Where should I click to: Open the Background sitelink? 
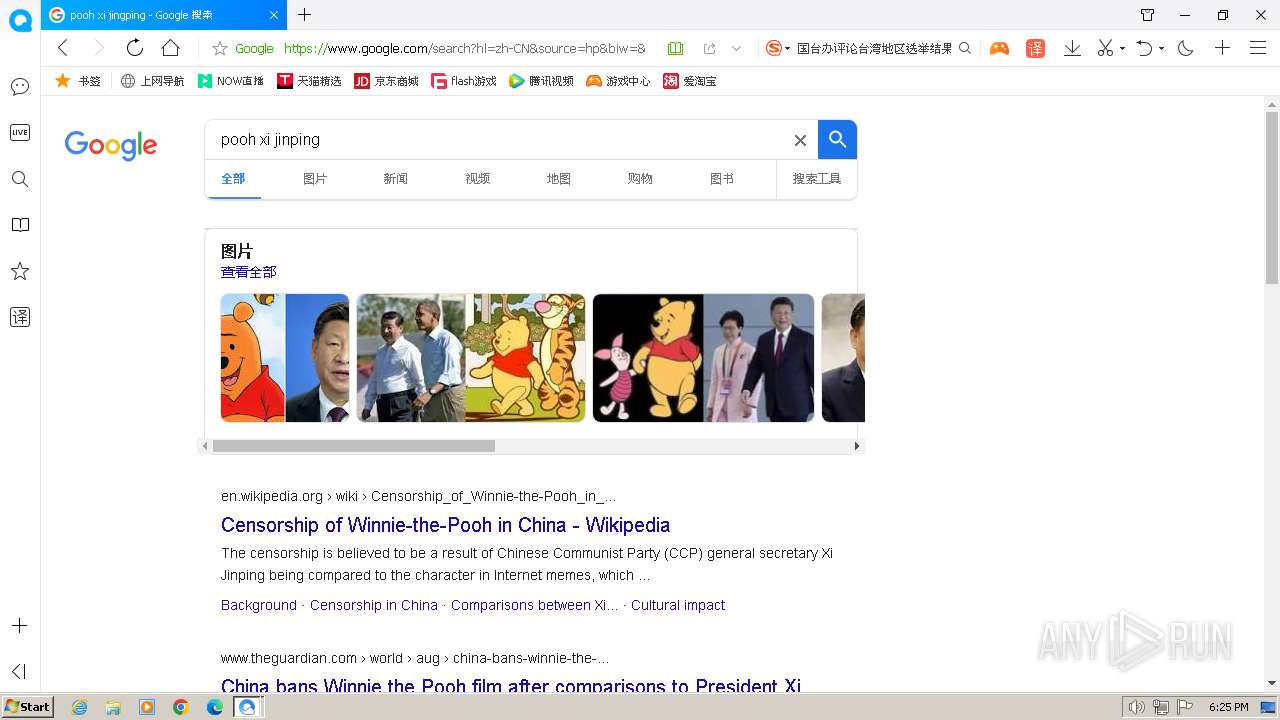click(259, 605)
